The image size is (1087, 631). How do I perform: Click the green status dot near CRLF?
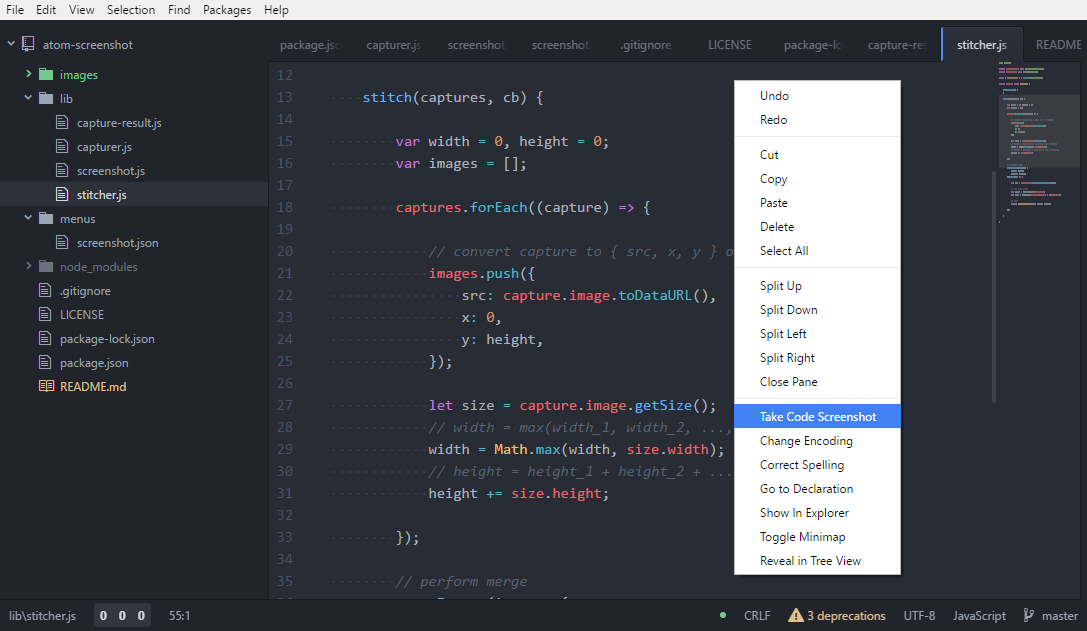tap(722, 616)
